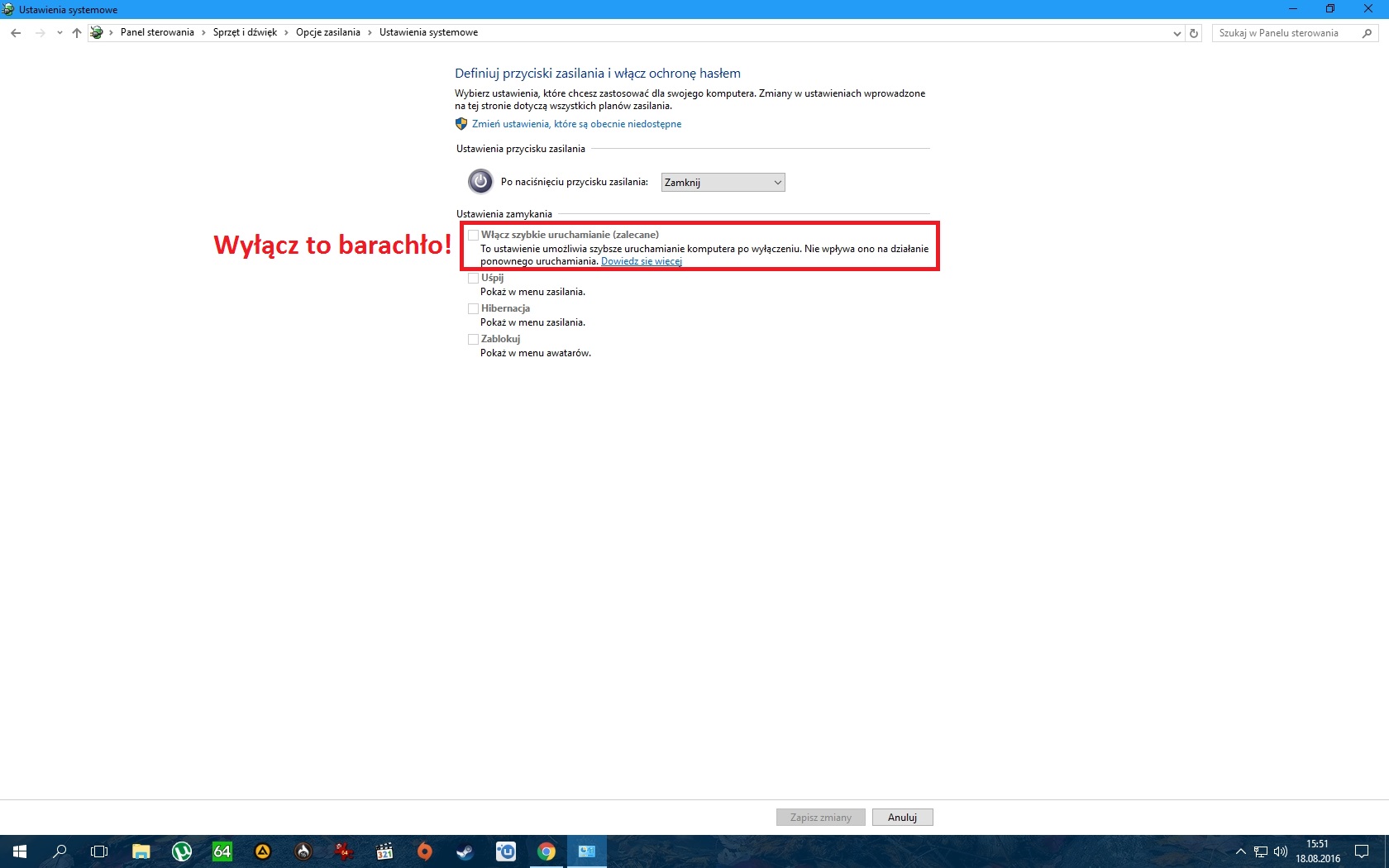Screen dimensions: 1389x868
Task: Open the red splatter 64 taskbar icon
Action: [343, 851]
